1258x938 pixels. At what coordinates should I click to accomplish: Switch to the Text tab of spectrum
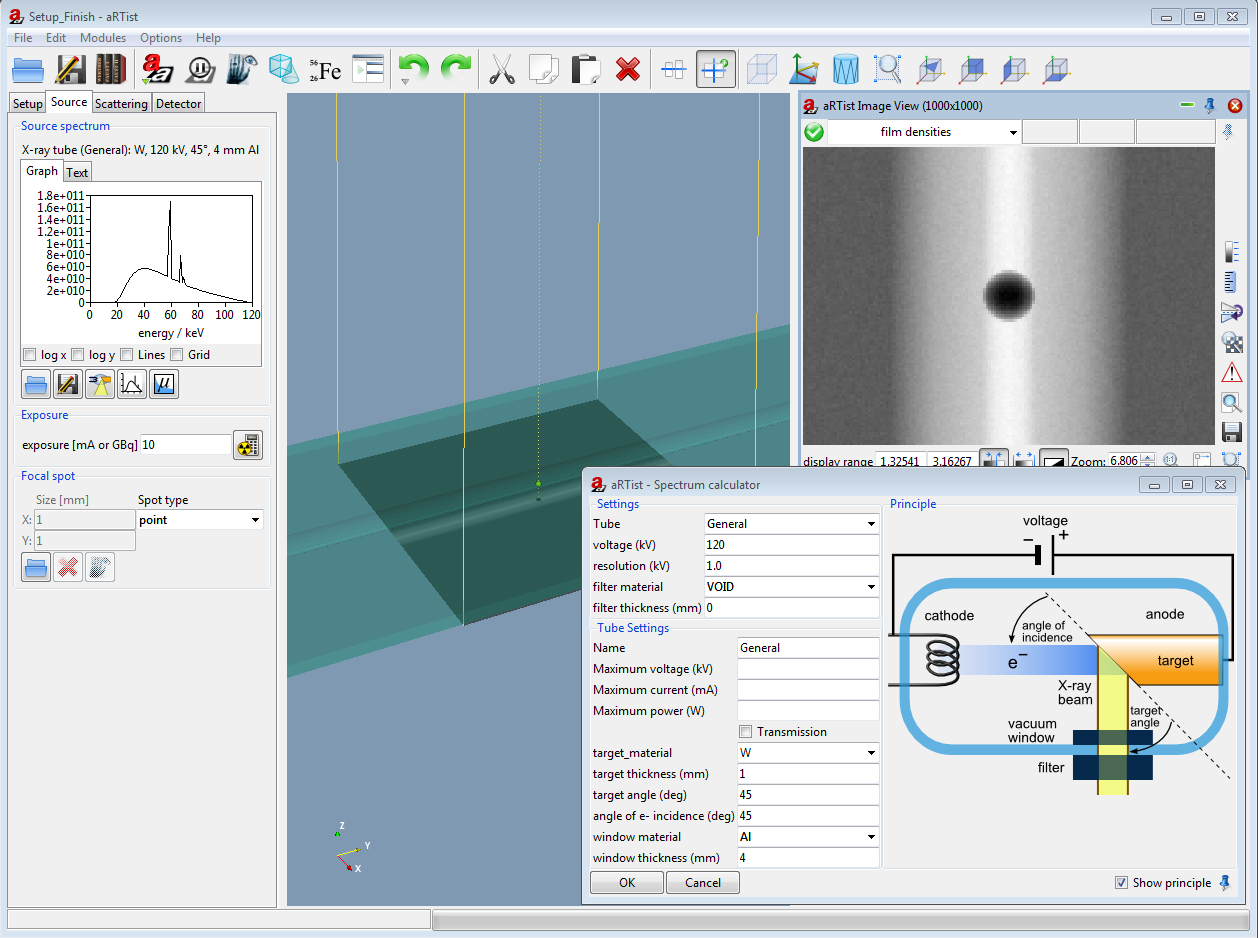click(x=77, y=173)
